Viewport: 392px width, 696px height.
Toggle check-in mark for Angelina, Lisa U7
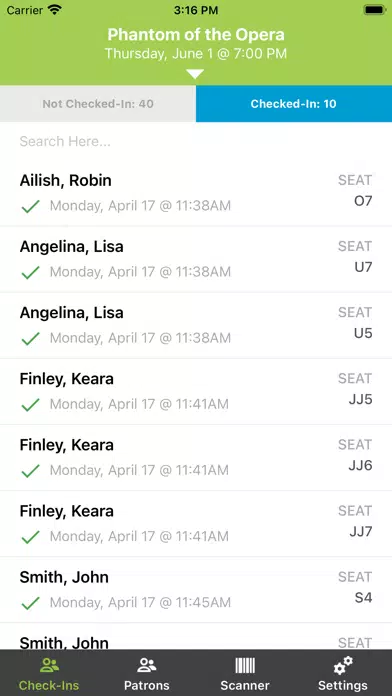coord(31,272)
